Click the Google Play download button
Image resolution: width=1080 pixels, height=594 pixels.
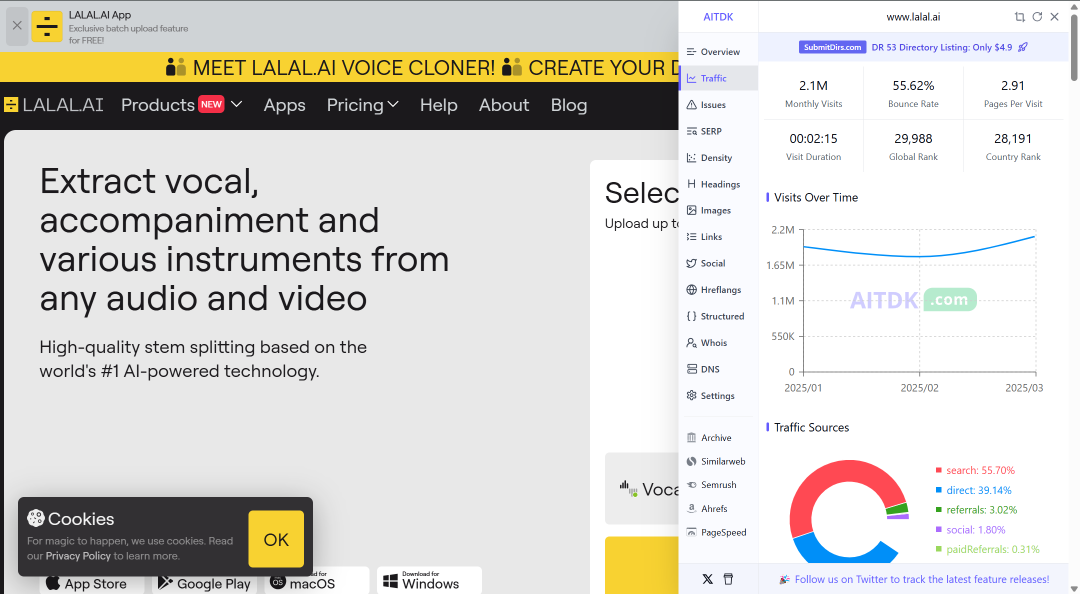pos(205,582)
